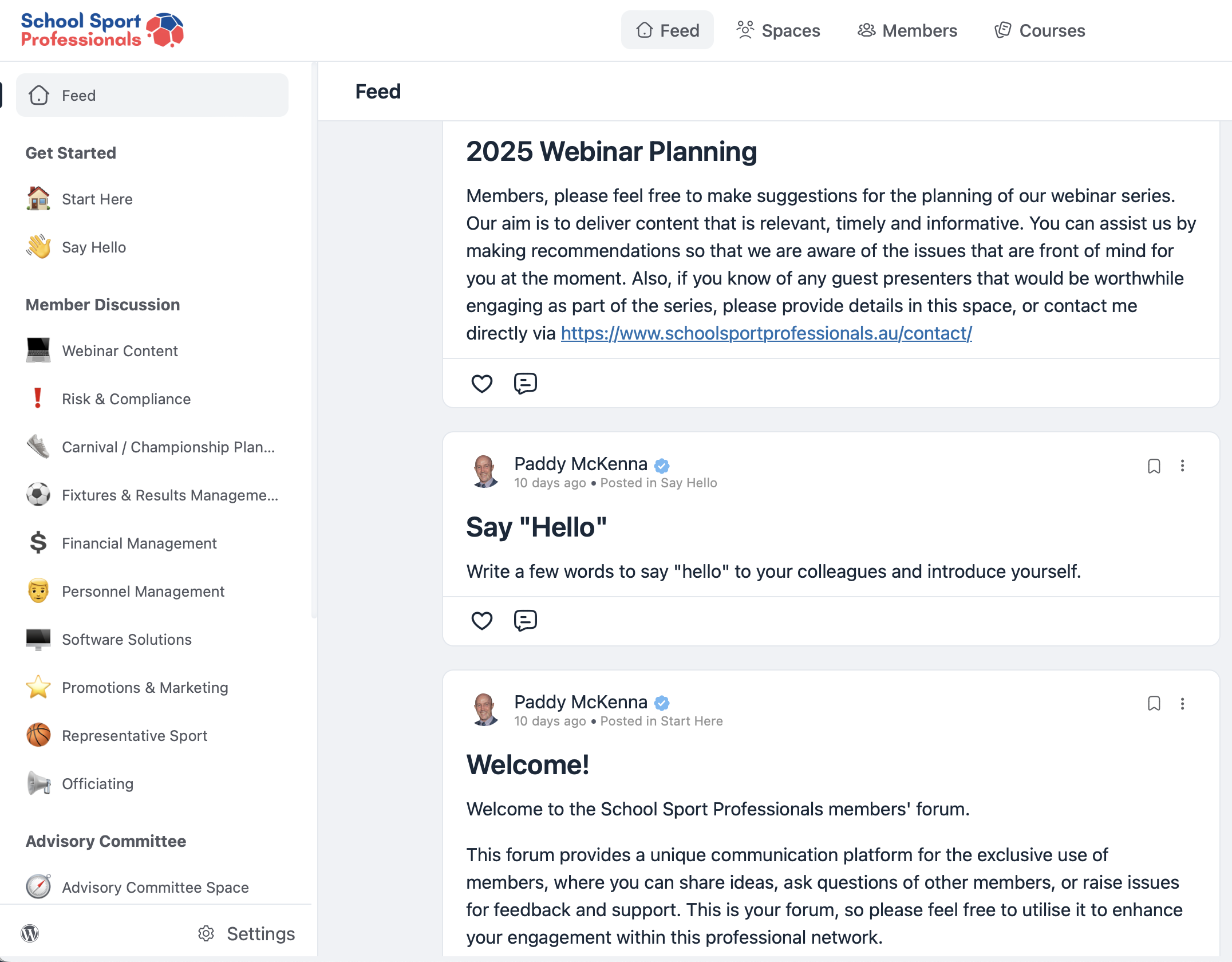
Task: Open comments on 2025 Webinar Planning post
Action: pyautogui.click(x=525, y=383)
